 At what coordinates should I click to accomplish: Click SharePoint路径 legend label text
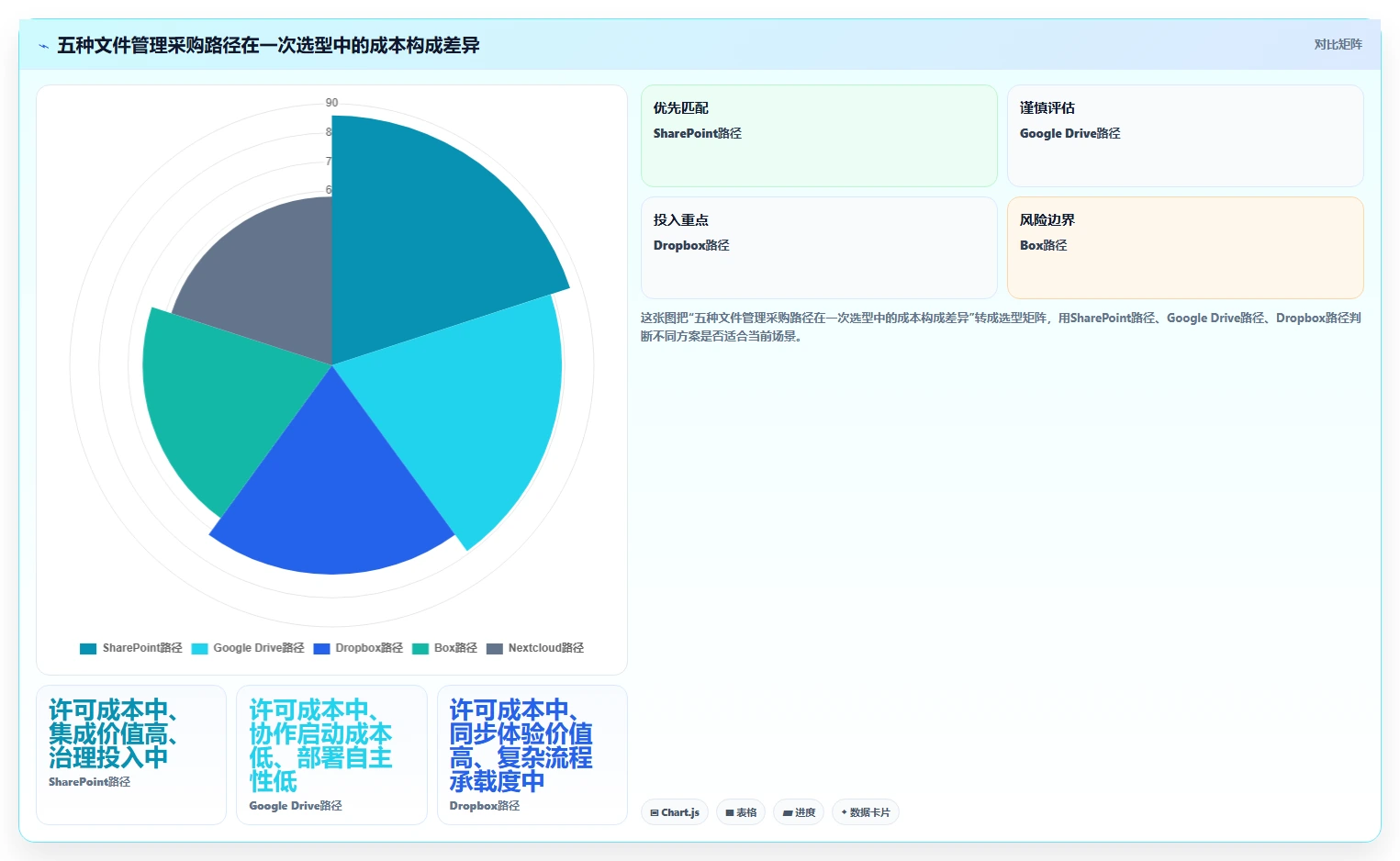142,648
